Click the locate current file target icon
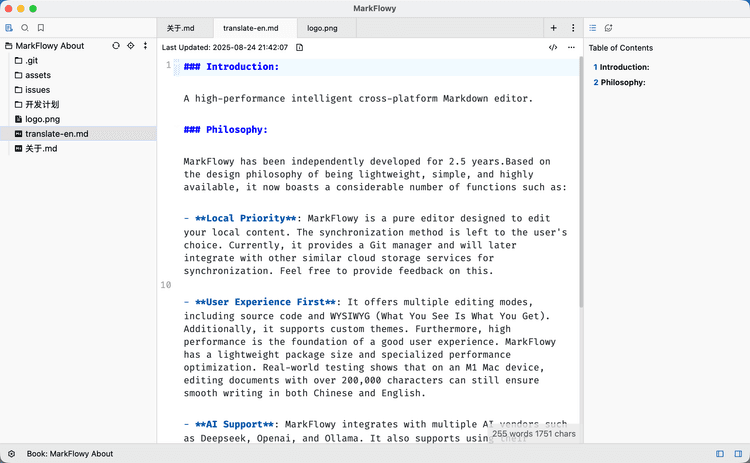750x463 pixels. (x=131, y=46)
